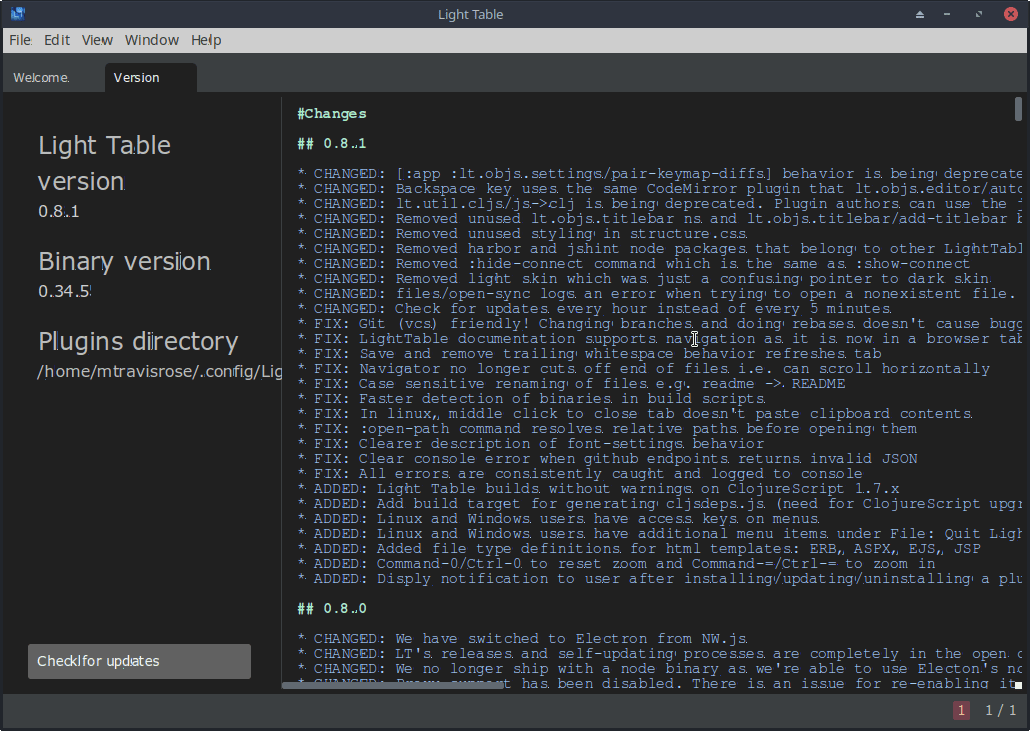Click 'All errors are consistently caught' line

(580, 474)
